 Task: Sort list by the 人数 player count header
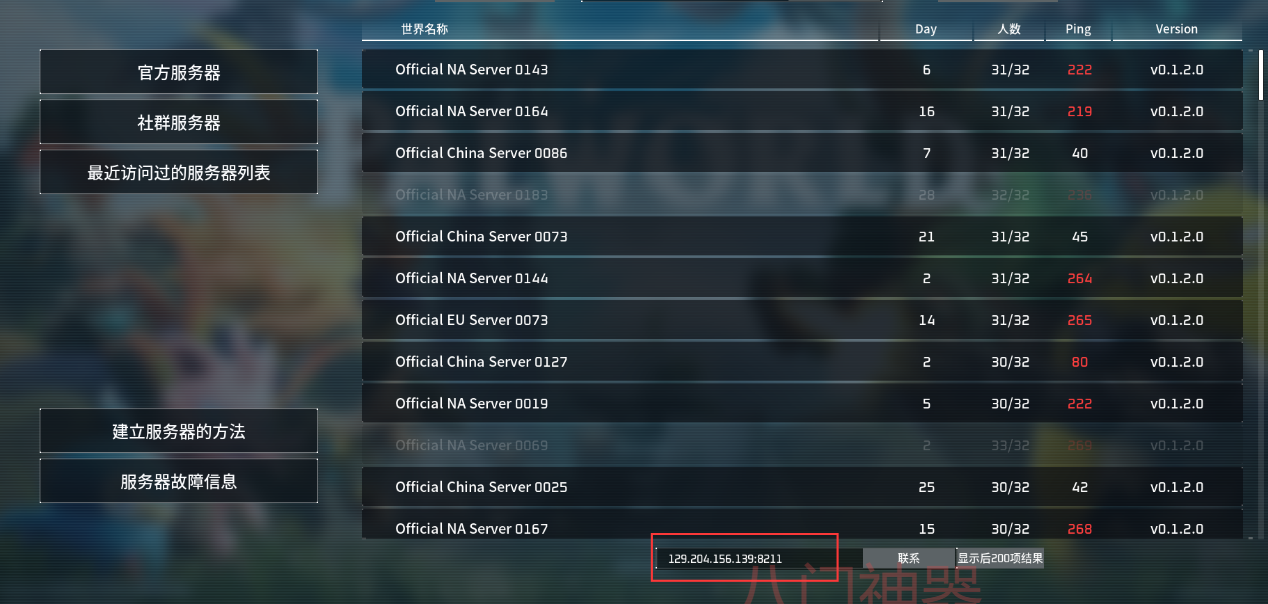[x=1009, y=29]
